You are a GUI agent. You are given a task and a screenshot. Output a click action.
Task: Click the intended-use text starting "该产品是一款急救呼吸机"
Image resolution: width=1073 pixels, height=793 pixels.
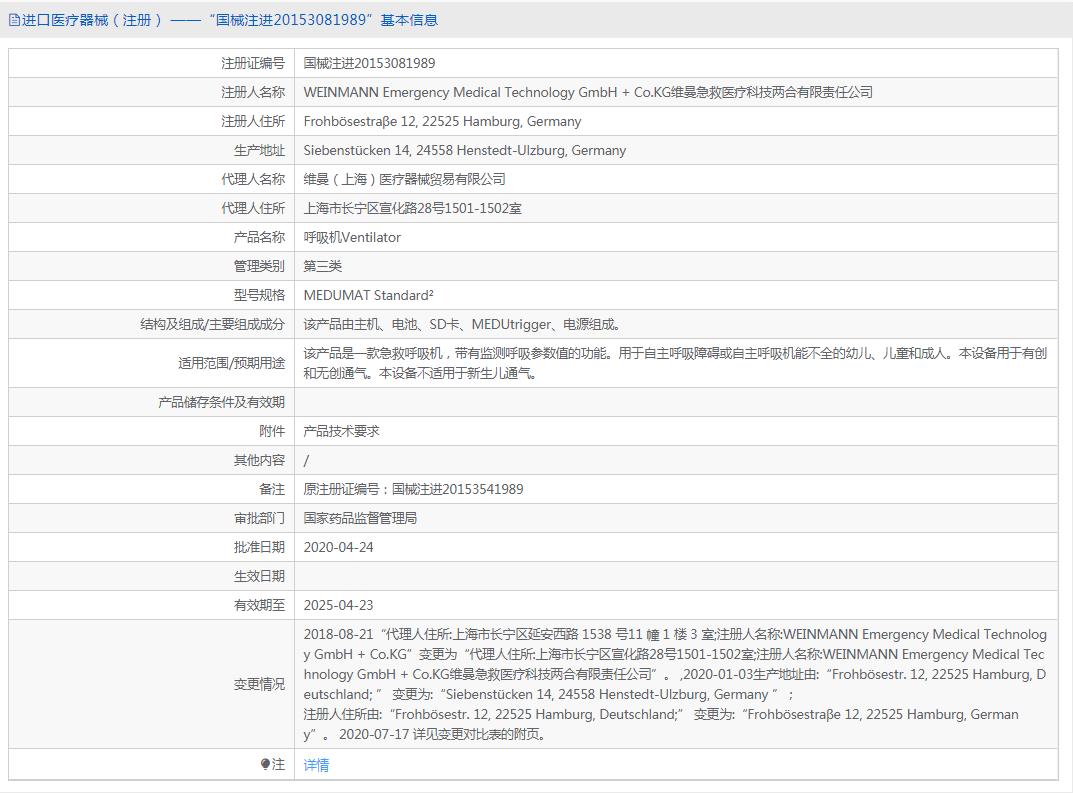click(x=675, y=363)
